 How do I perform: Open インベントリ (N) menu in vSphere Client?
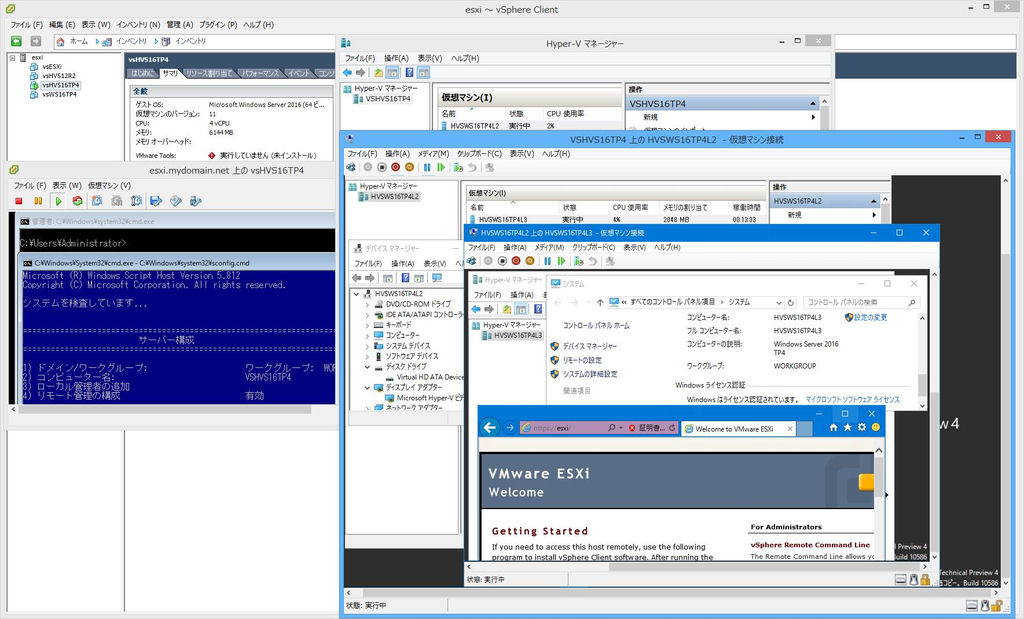click(138, 25)
